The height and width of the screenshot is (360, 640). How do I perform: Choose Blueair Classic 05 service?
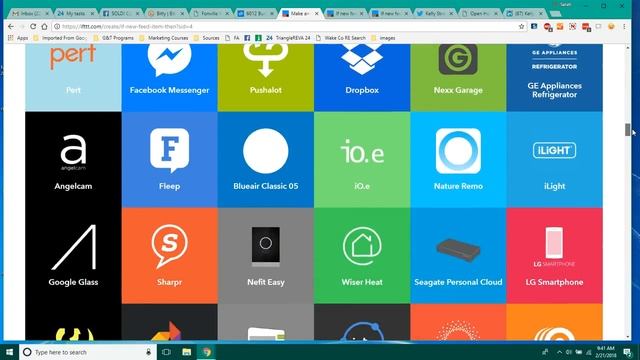(x=266, y=160)
